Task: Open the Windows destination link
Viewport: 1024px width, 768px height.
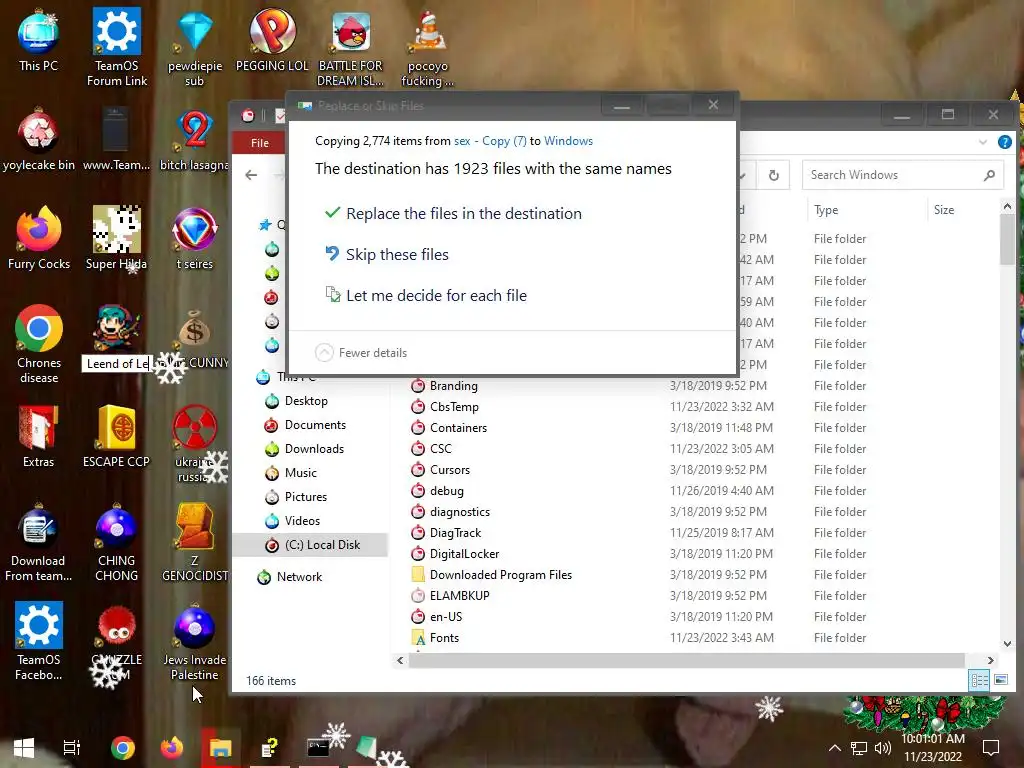Action: 568,141
